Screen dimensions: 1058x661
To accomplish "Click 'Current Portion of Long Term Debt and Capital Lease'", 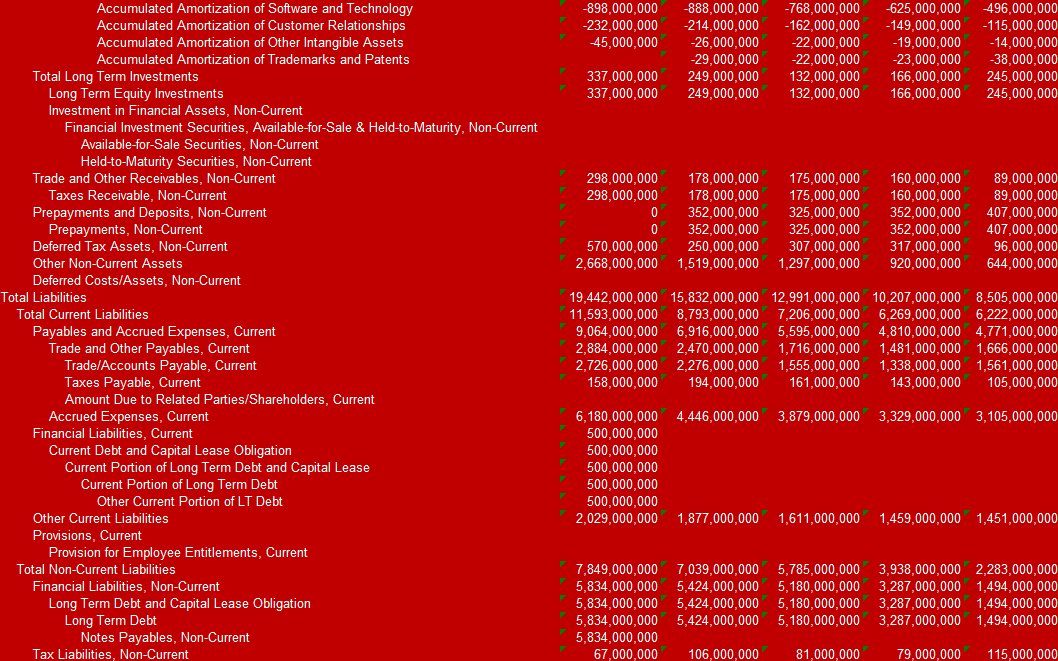I will tap(217, 467).
